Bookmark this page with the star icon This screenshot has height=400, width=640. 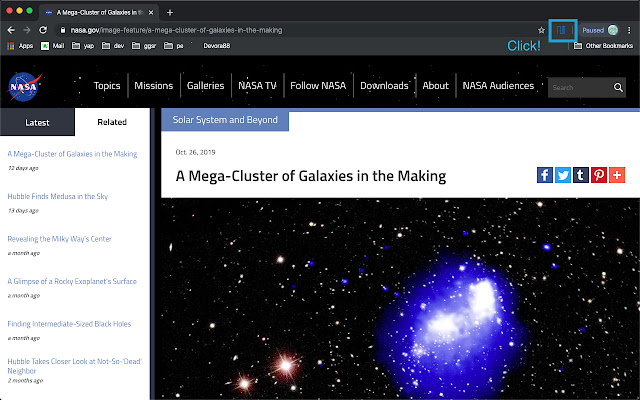pos(541,30)
